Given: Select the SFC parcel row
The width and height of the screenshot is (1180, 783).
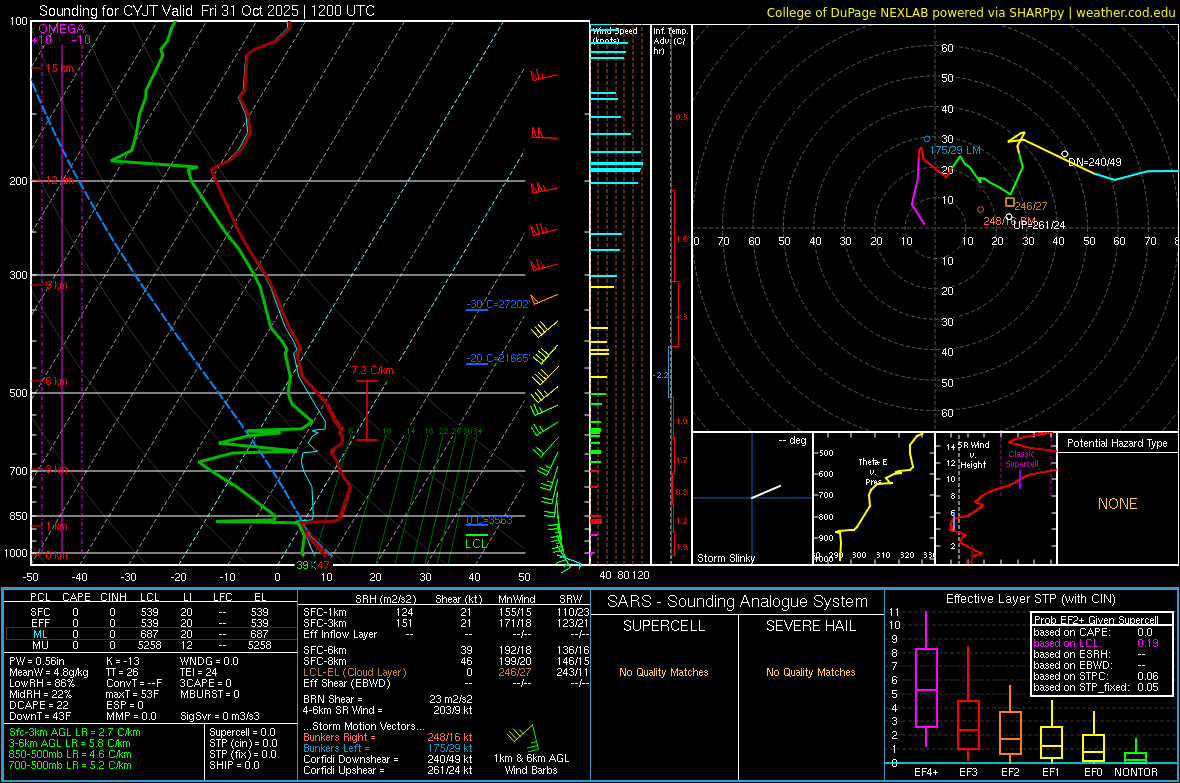Looking at the screenshot, I should coord(151,612).
